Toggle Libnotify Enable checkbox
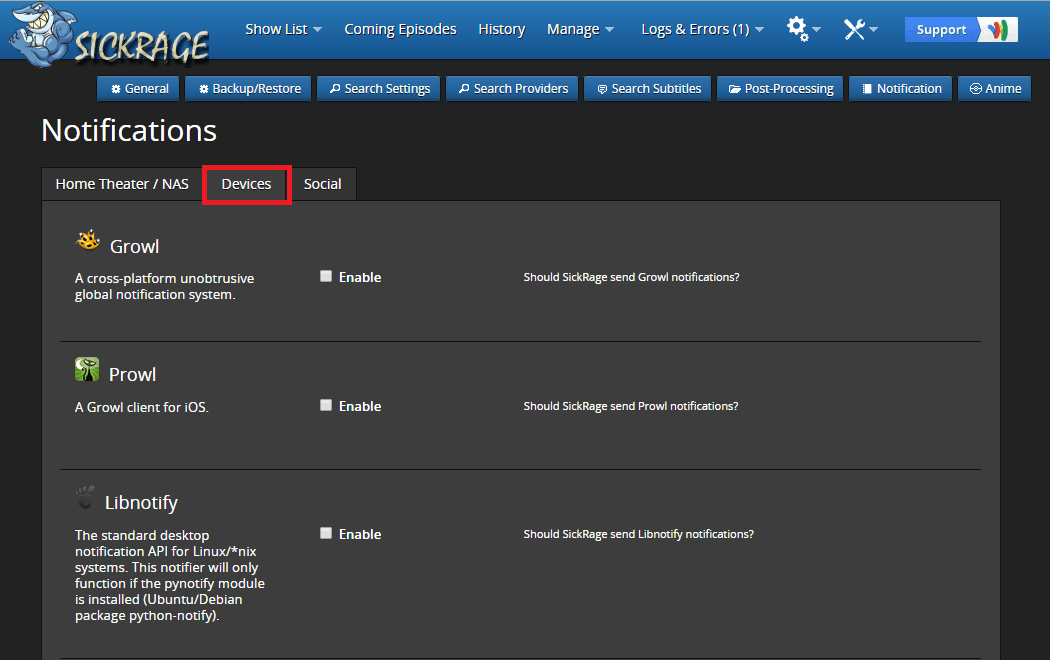 [326, 533]
